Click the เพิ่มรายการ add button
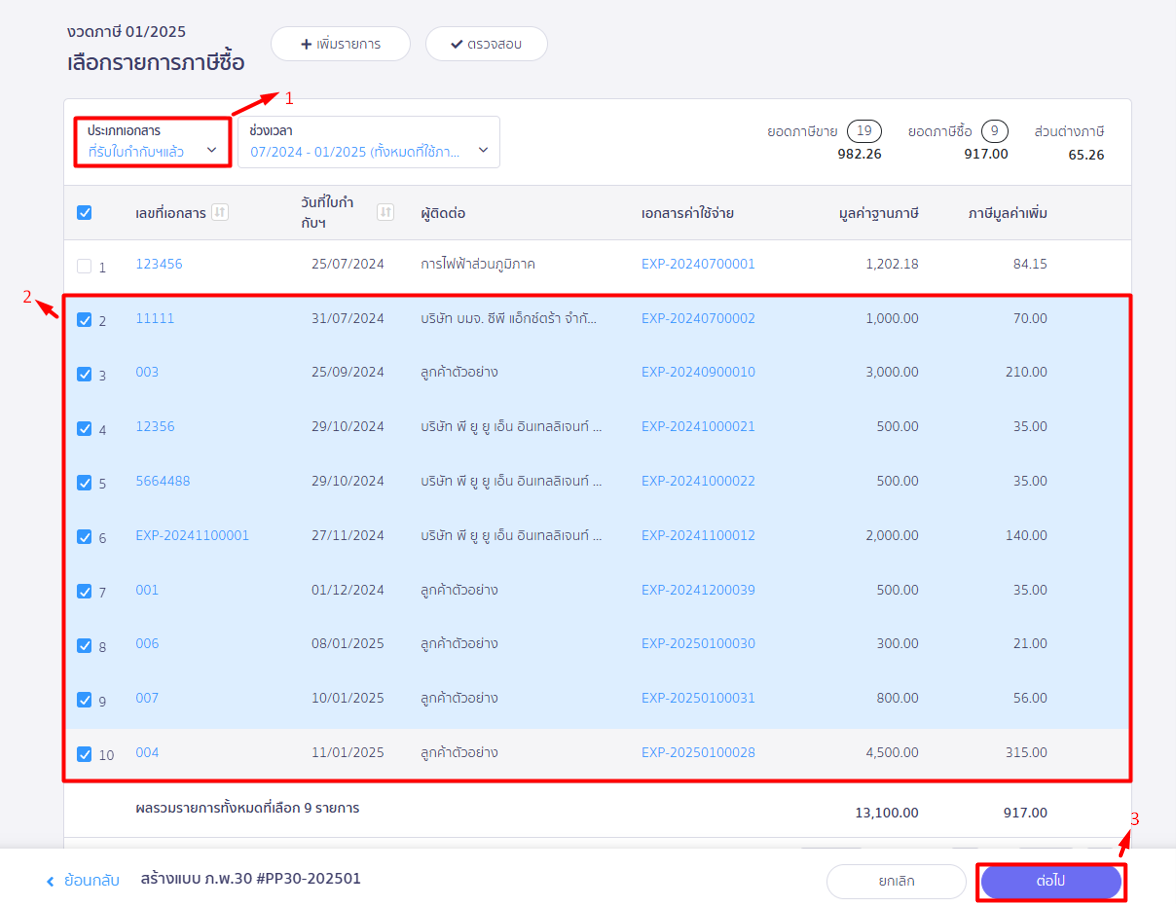Viewport: 1176px width, 904px height. 340,44
